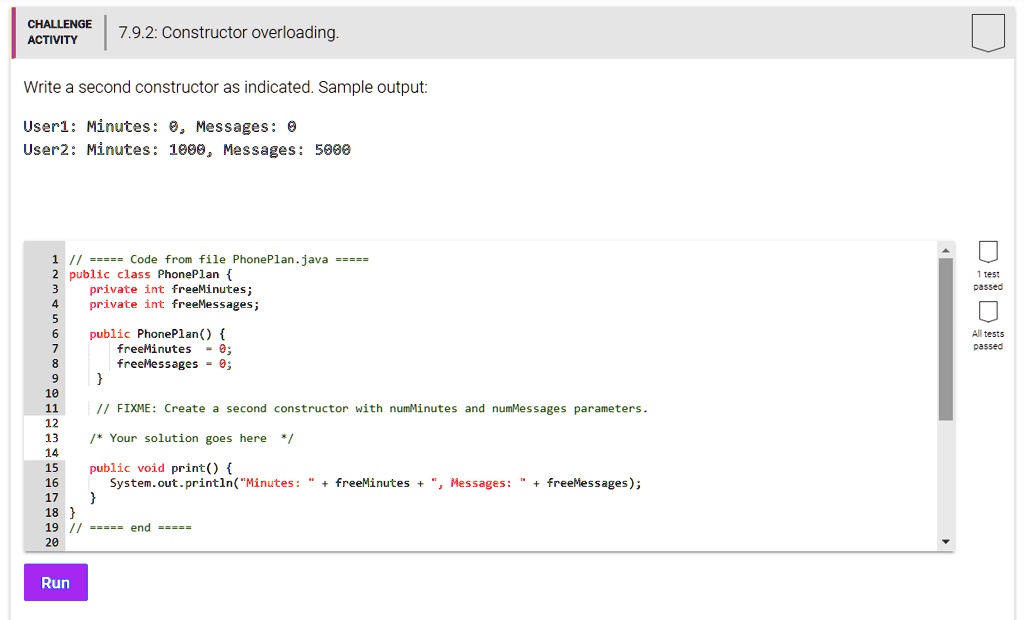Click the FIXME comment on line 11
1024x620 pixels.
tap(372, 408)
